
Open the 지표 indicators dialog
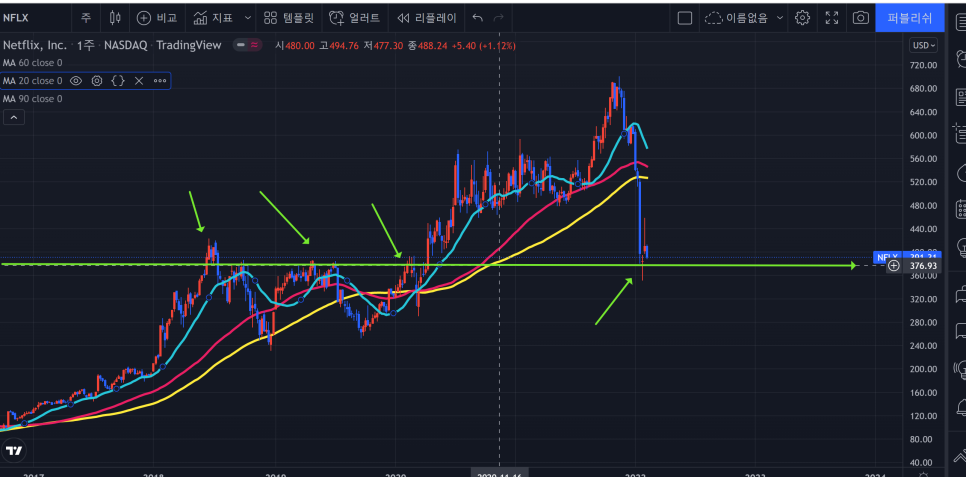tap(213, 18)
